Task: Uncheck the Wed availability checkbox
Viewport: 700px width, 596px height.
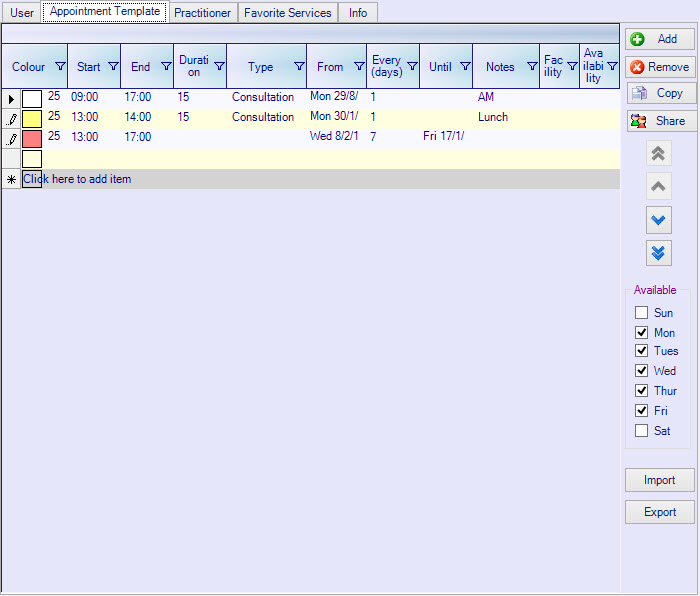Action: coord(642,371)
